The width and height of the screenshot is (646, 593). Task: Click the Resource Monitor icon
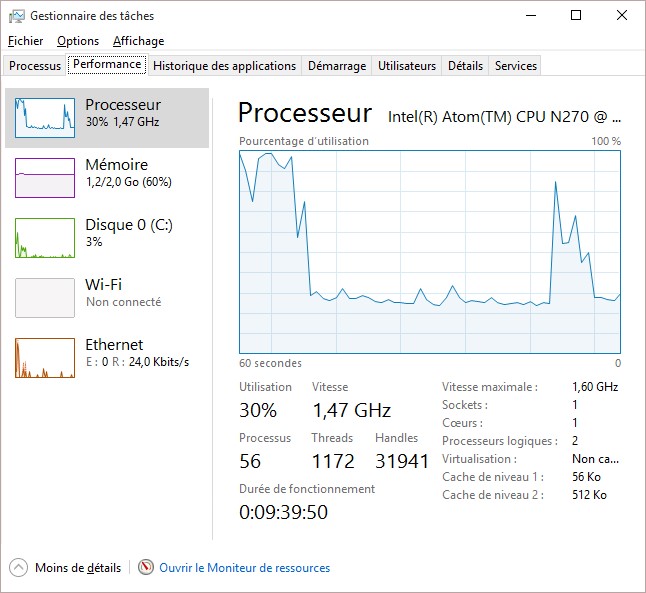pos(146,568)
